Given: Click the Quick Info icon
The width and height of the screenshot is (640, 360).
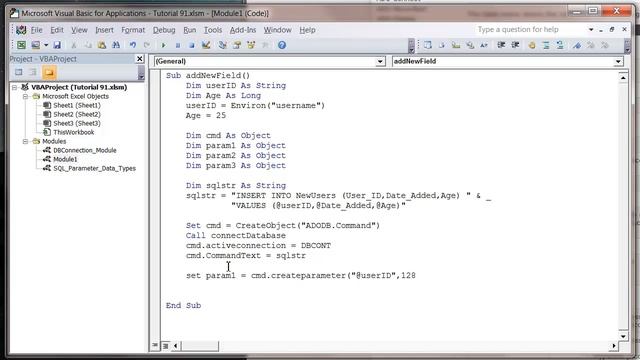Looking at the screenshot, I should tap(456, 45).
